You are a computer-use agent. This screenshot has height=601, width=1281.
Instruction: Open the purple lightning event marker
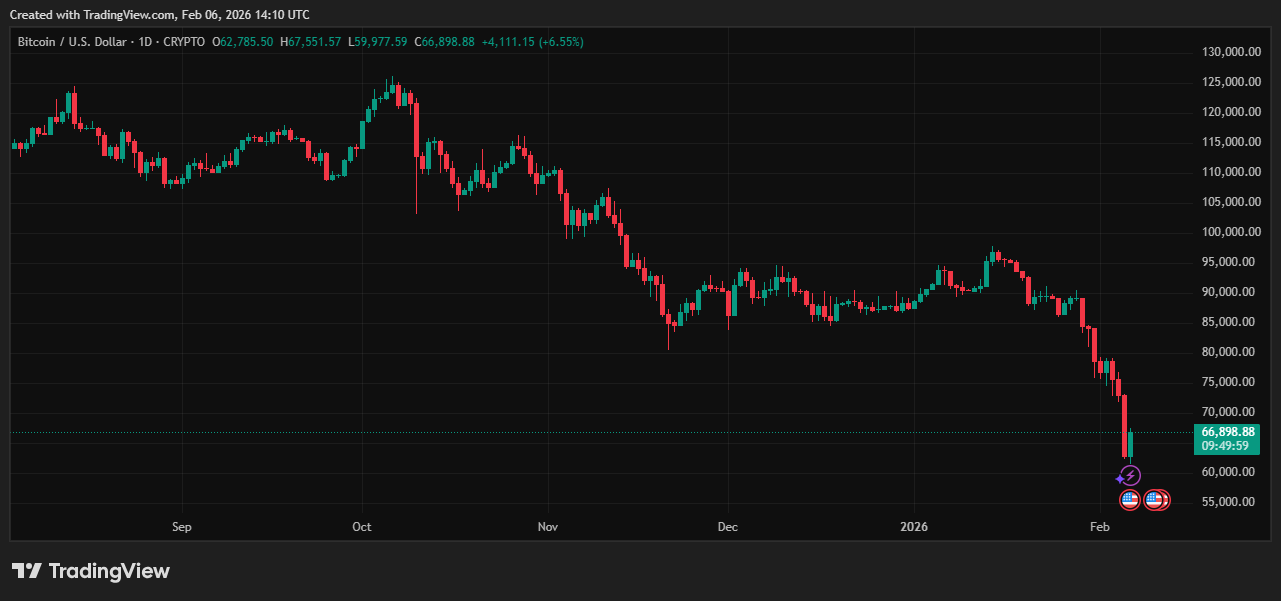(x=1129, y=476)
